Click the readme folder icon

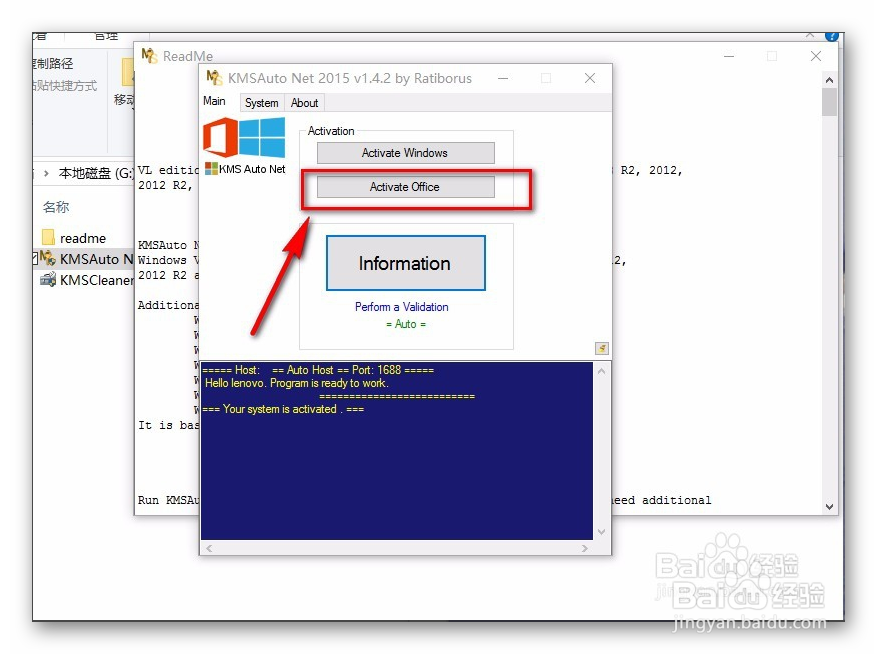coord(48,238)
